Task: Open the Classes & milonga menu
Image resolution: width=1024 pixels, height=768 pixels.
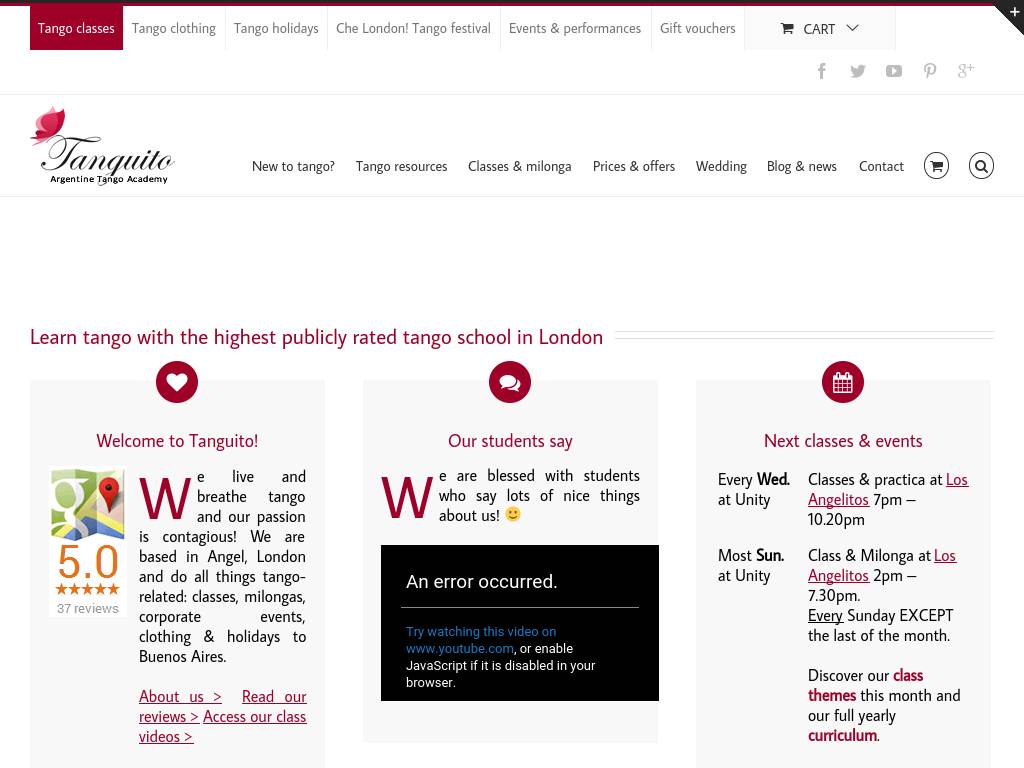Action: (x=519, y=166)
